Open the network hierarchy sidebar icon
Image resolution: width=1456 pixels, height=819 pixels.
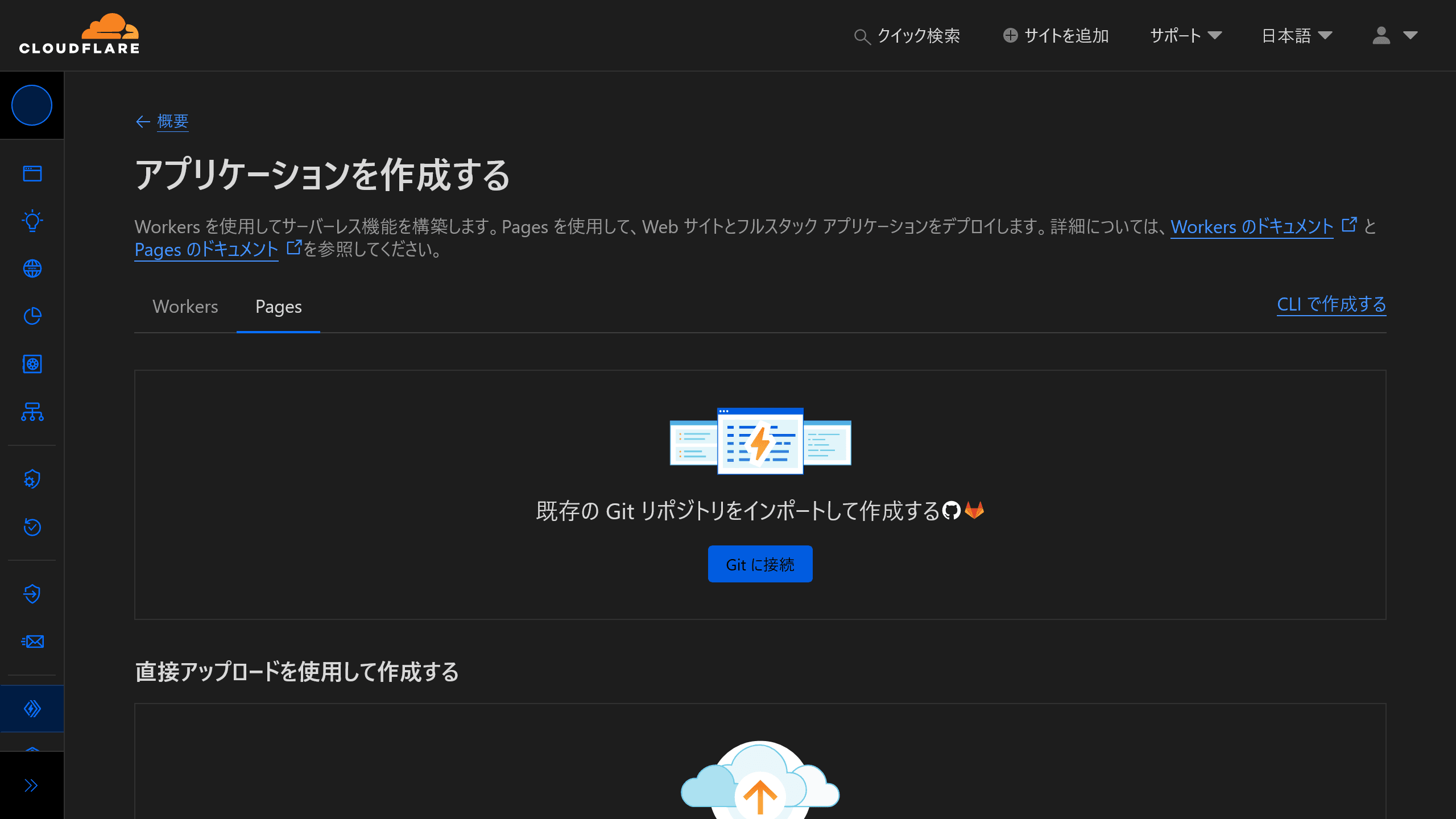(32, 412)
